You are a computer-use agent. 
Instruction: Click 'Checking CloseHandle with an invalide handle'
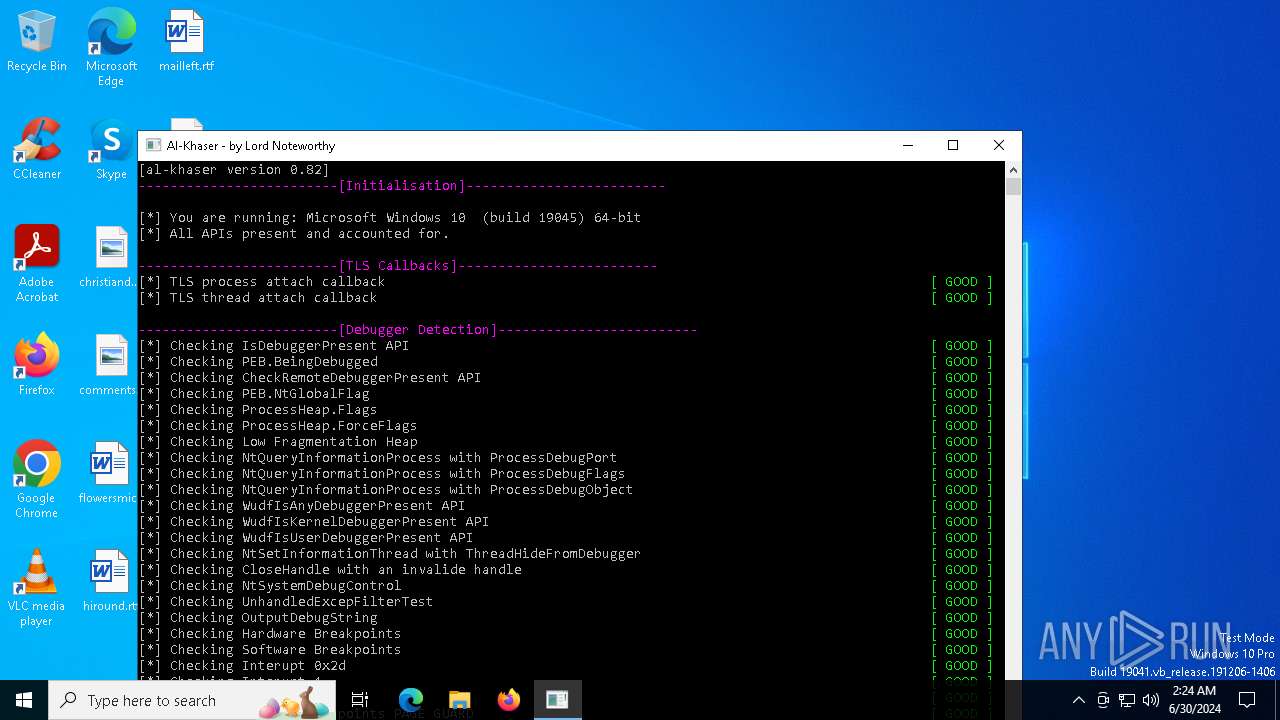[x=330, y=570]
